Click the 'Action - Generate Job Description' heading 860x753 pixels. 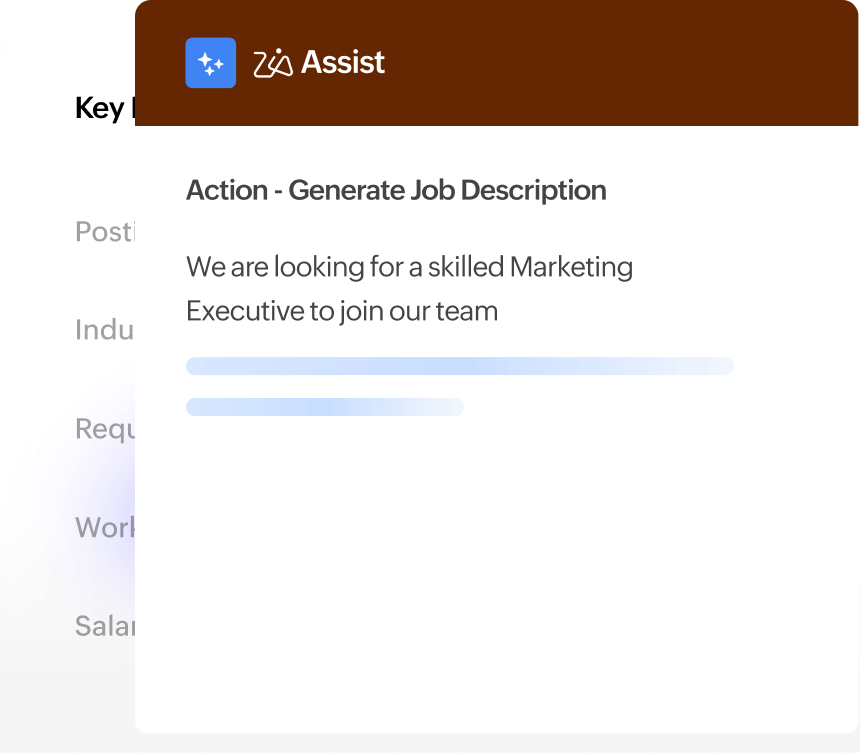[396, 190]
